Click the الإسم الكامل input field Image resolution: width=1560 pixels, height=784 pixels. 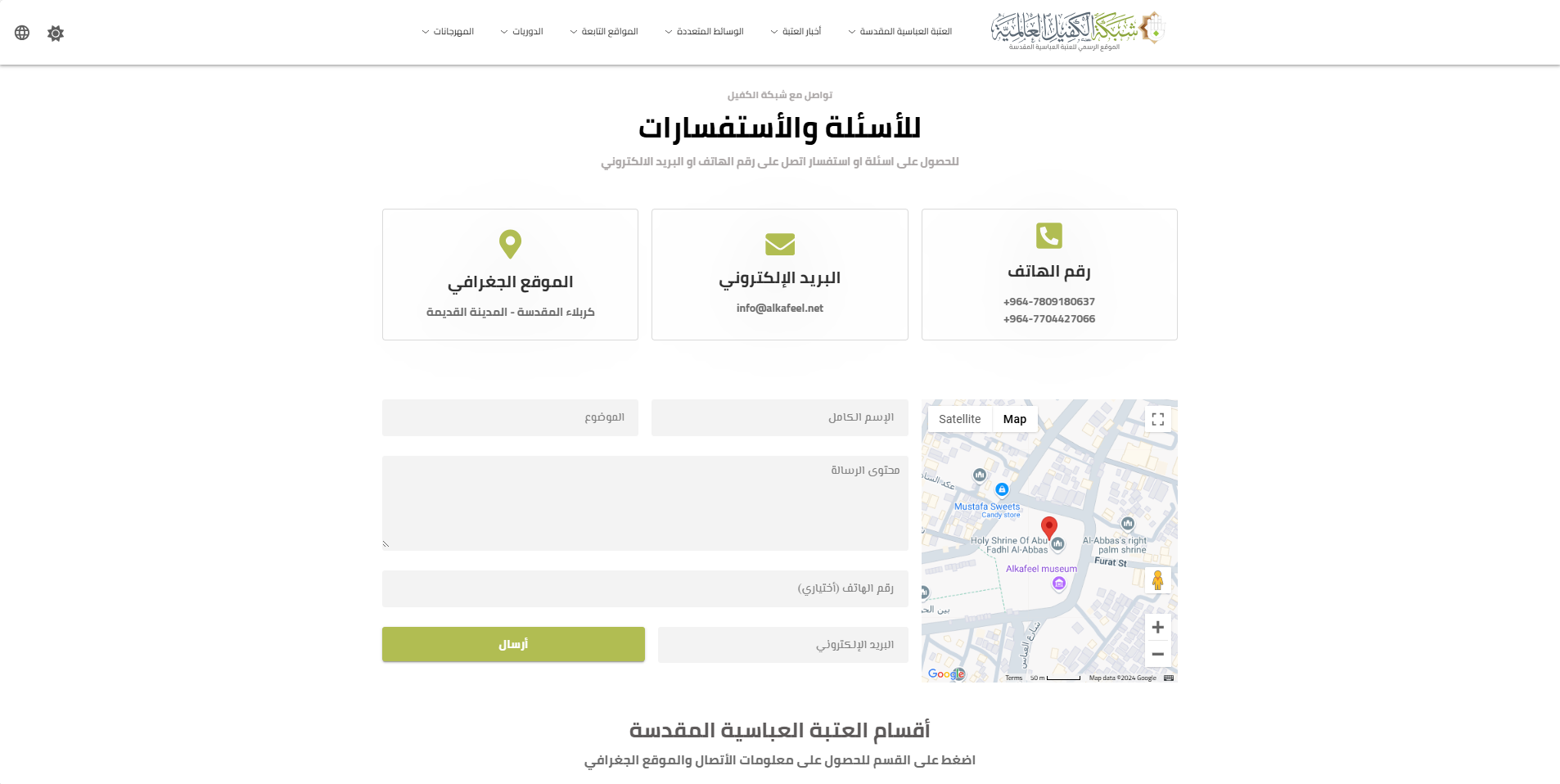pyautogui.click(x=779, y=417)
